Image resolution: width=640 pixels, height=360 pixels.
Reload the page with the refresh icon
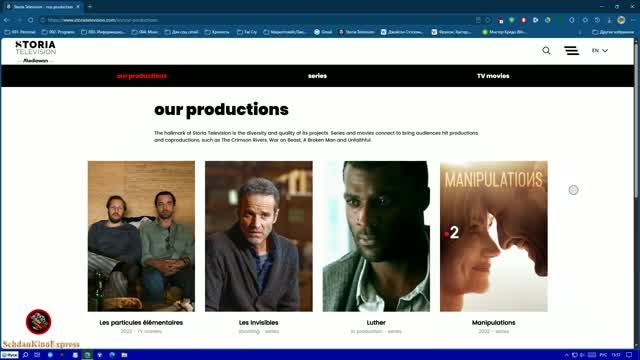(x=31, y=20)
